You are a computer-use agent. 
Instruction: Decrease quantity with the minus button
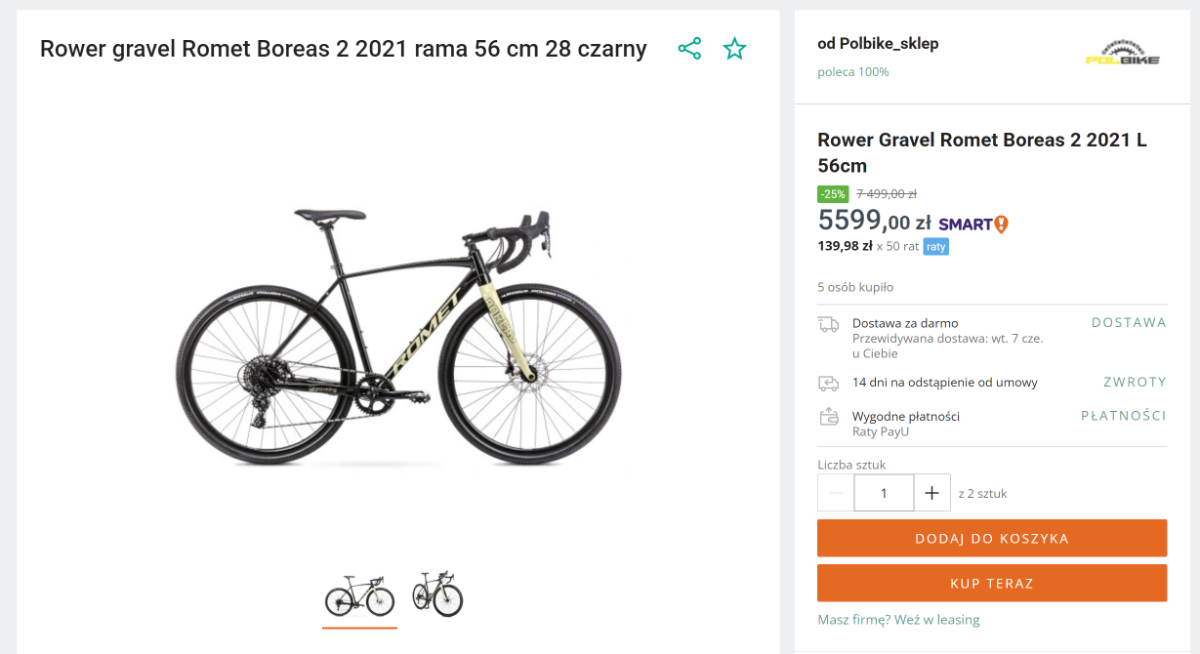836,493
